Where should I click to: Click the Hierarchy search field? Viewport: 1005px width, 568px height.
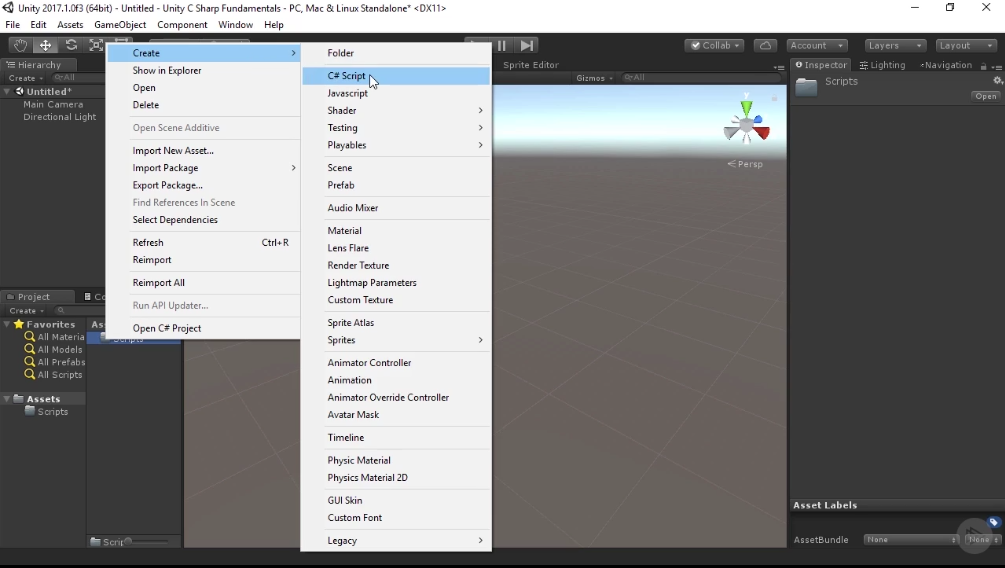78,78
